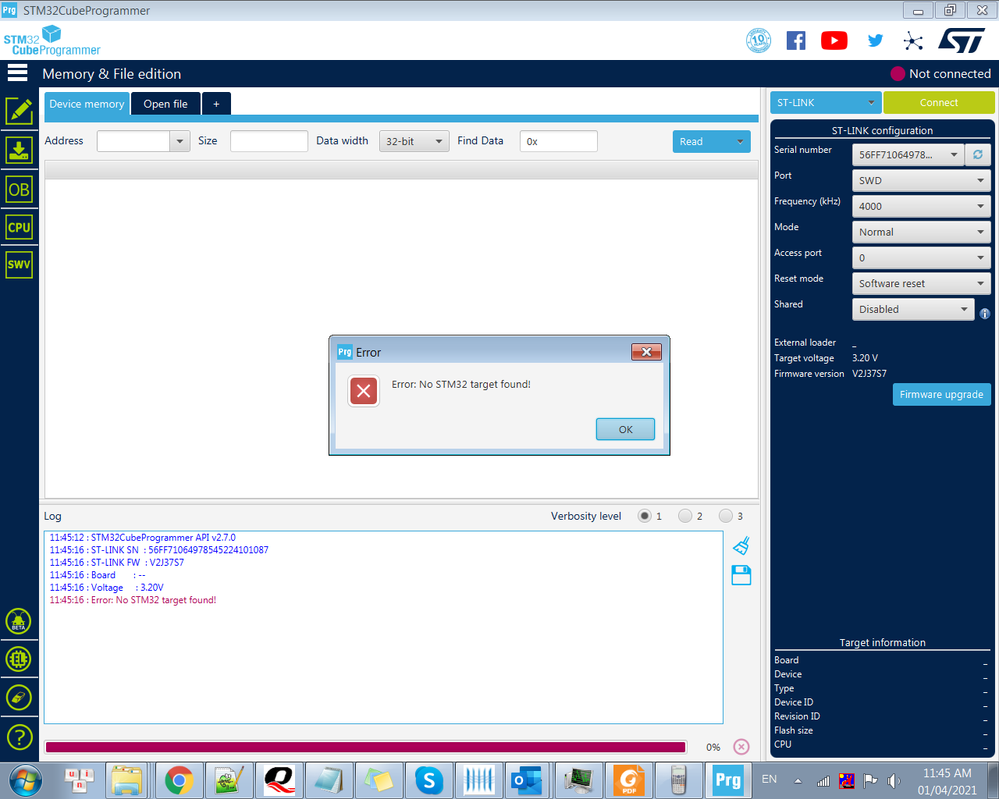999x799 pixels.
Task: Click the 10 years anniversary badge
Action: 758,41
